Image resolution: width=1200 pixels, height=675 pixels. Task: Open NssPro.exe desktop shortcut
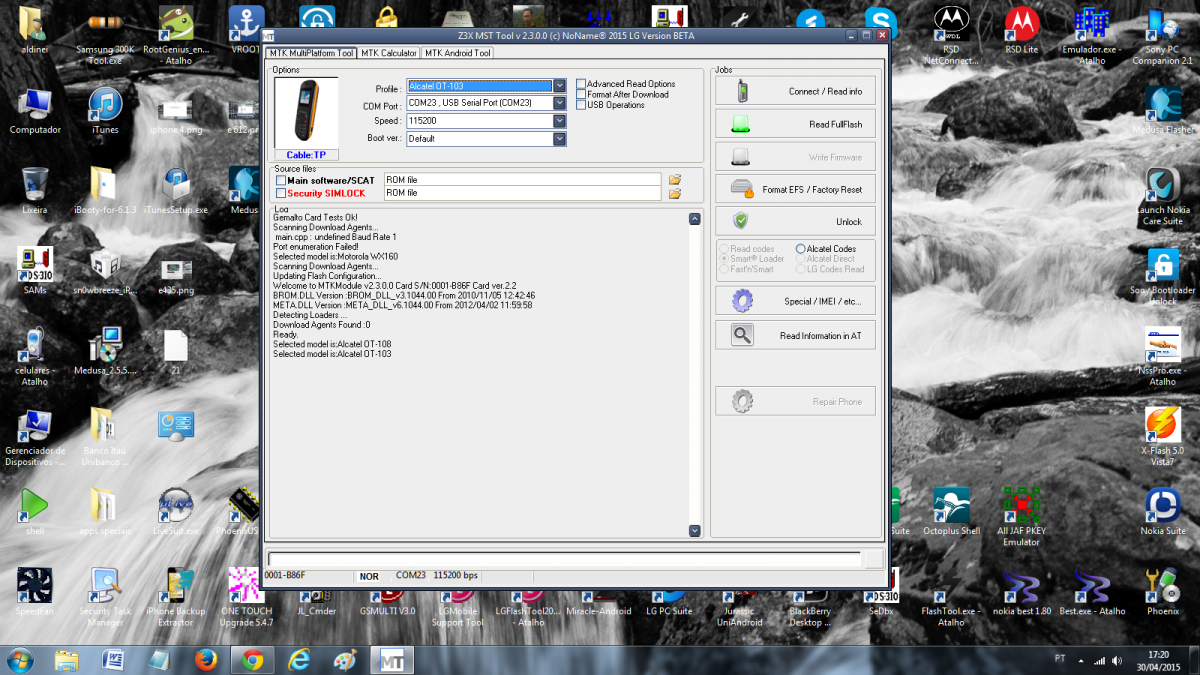tap(1163, 357)
